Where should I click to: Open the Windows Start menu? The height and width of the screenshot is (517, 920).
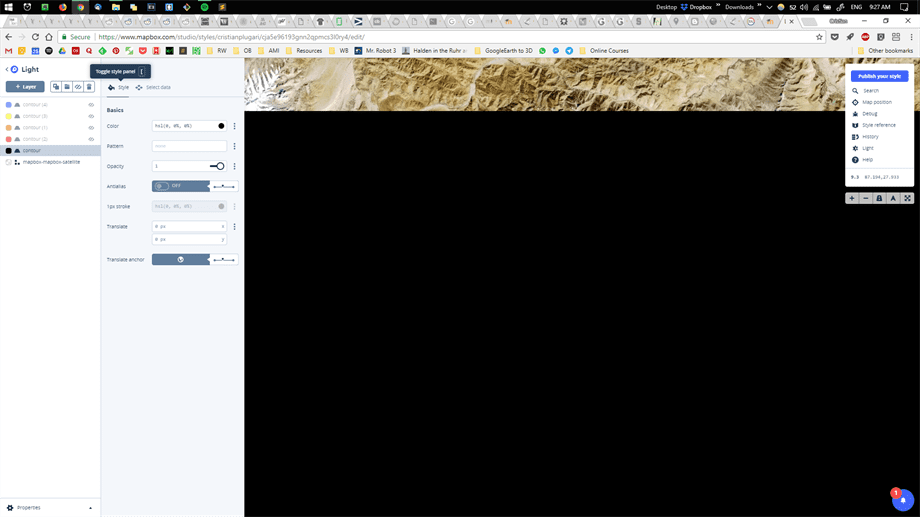pyautogui.click(x=9, y=7)
